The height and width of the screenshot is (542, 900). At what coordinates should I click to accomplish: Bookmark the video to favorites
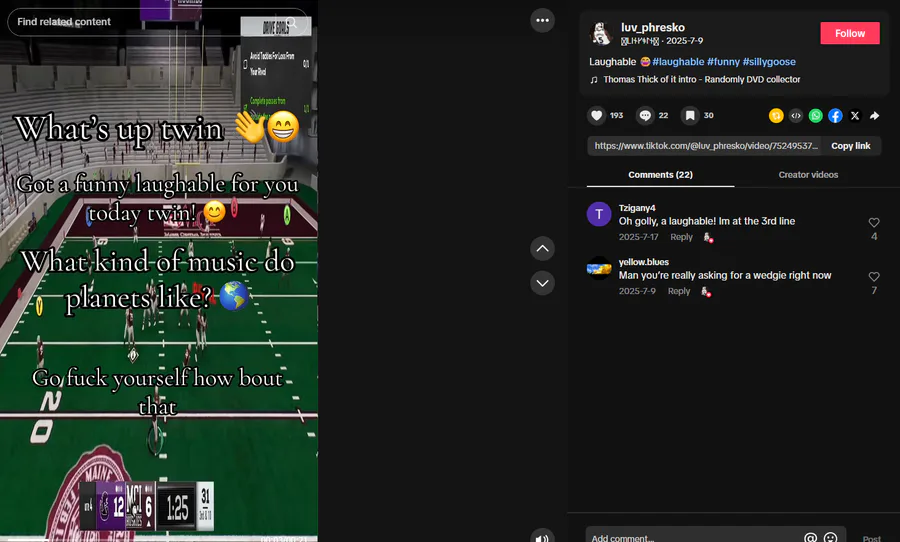tap(690, 115)
